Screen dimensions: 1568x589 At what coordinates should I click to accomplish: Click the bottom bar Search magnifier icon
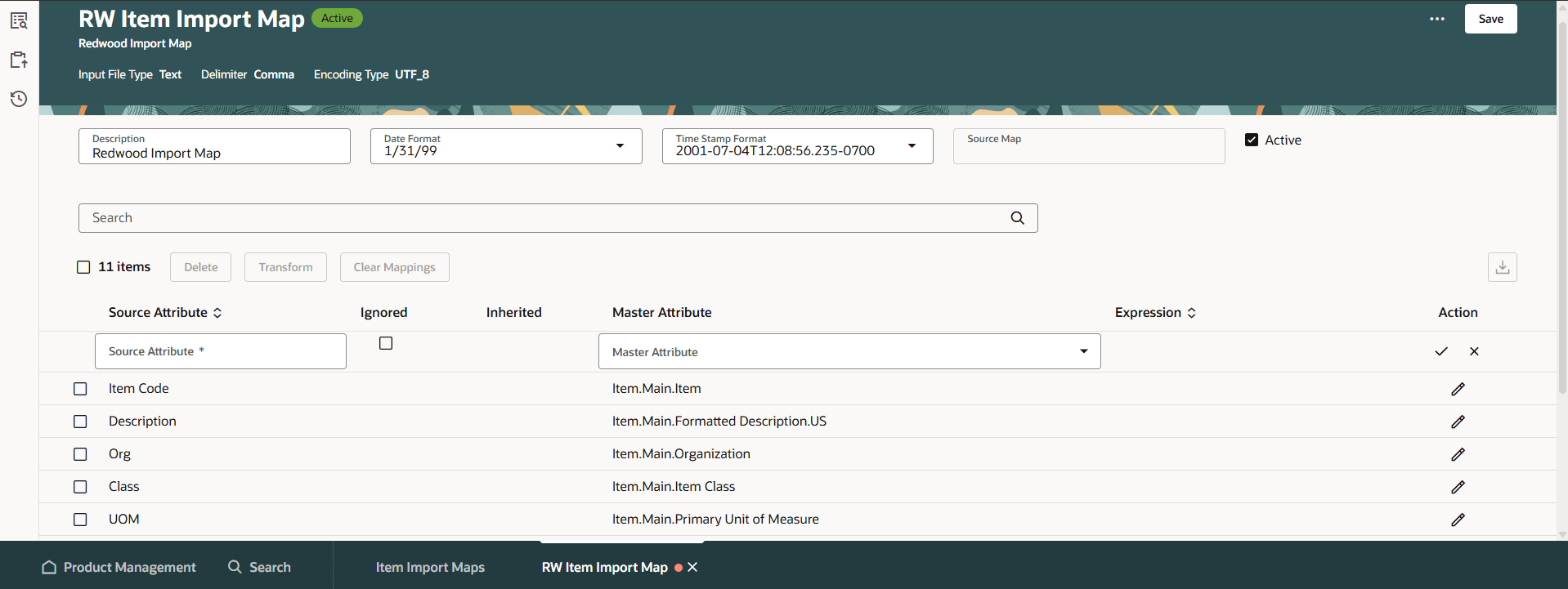coord(235,567)
